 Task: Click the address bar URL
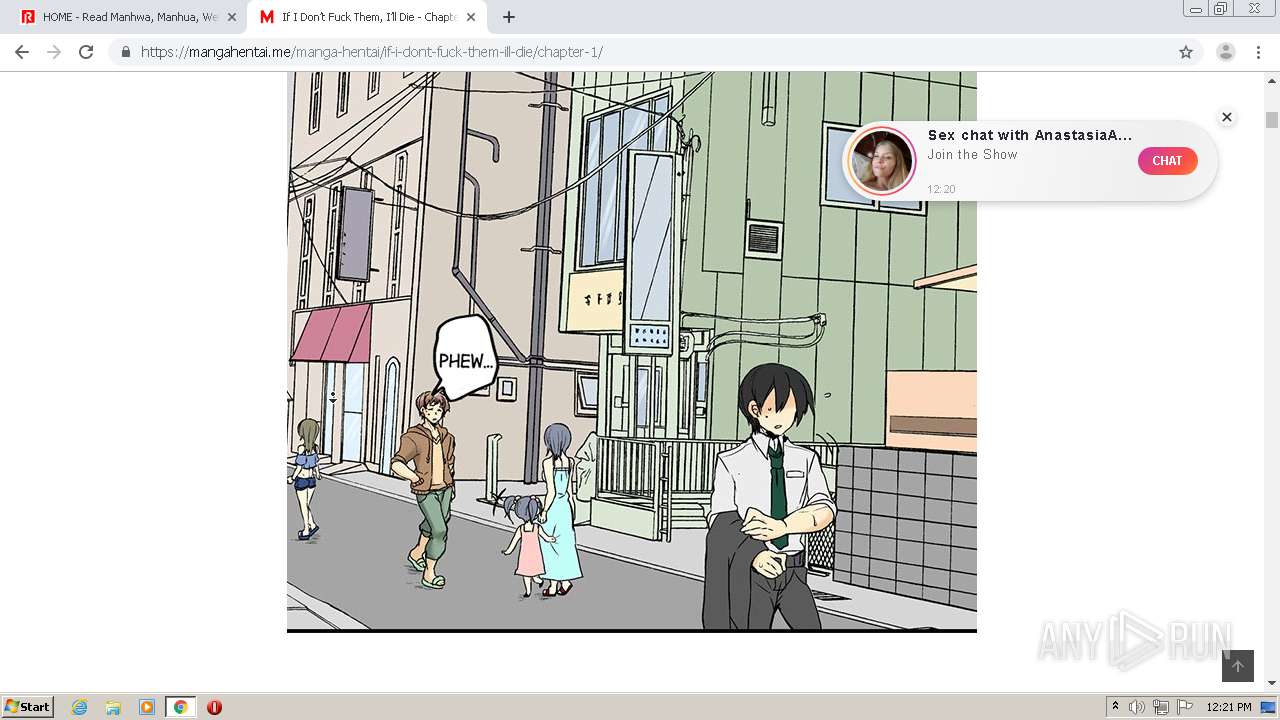tap(372, 52)
